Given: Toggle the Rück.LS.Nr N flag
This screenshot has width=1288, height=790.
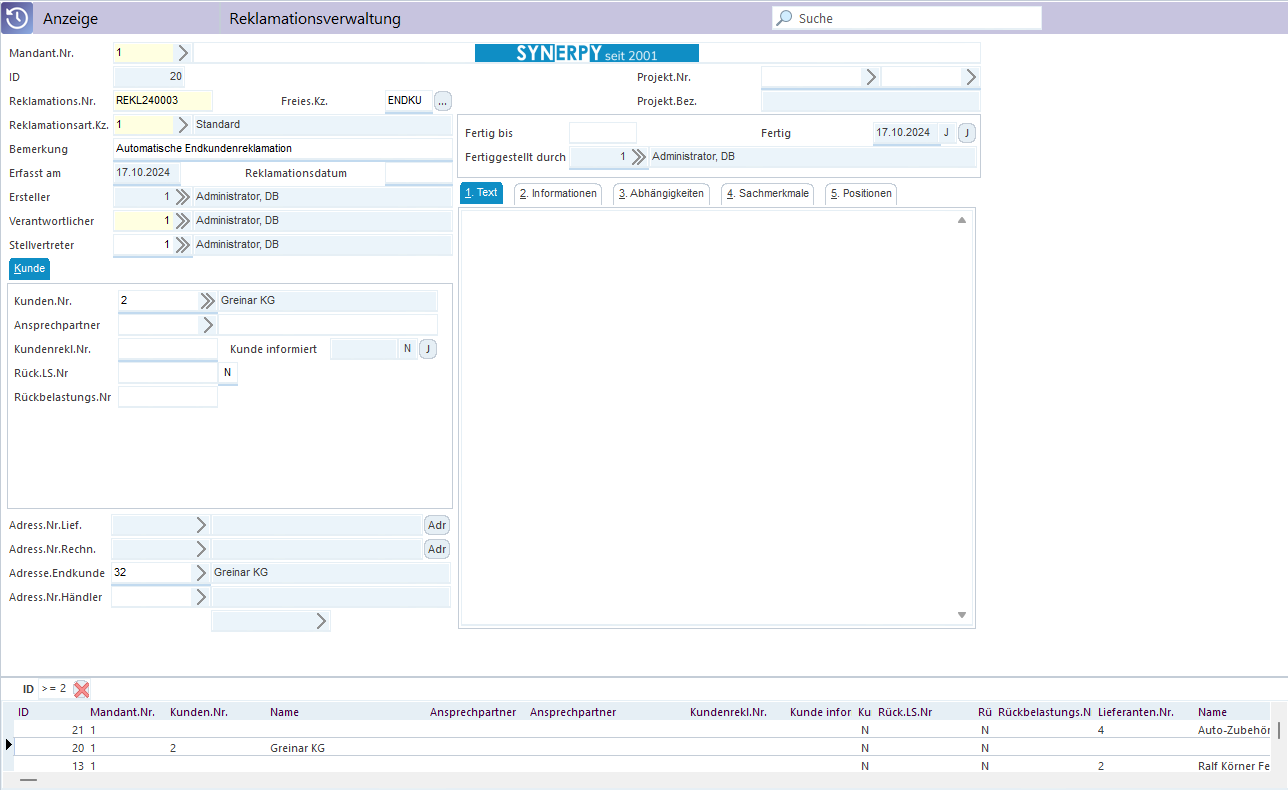Looking at the screenshot, I should tap(228, 373).
